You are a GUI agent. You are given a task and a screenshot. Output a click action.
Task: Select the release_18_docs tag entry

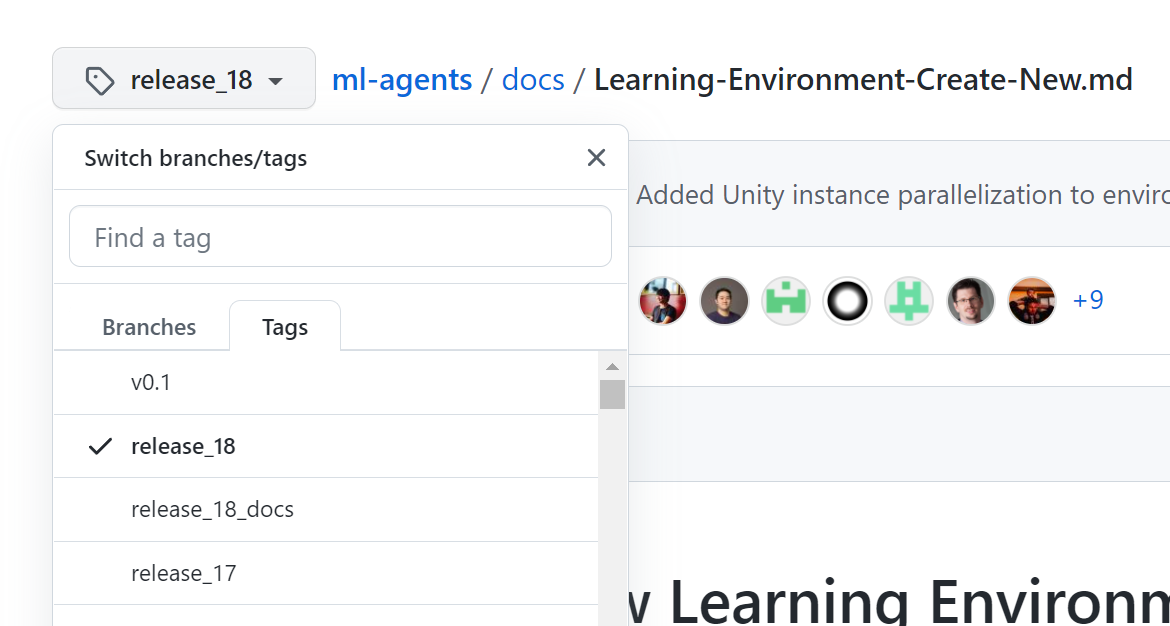pos(212,509)
